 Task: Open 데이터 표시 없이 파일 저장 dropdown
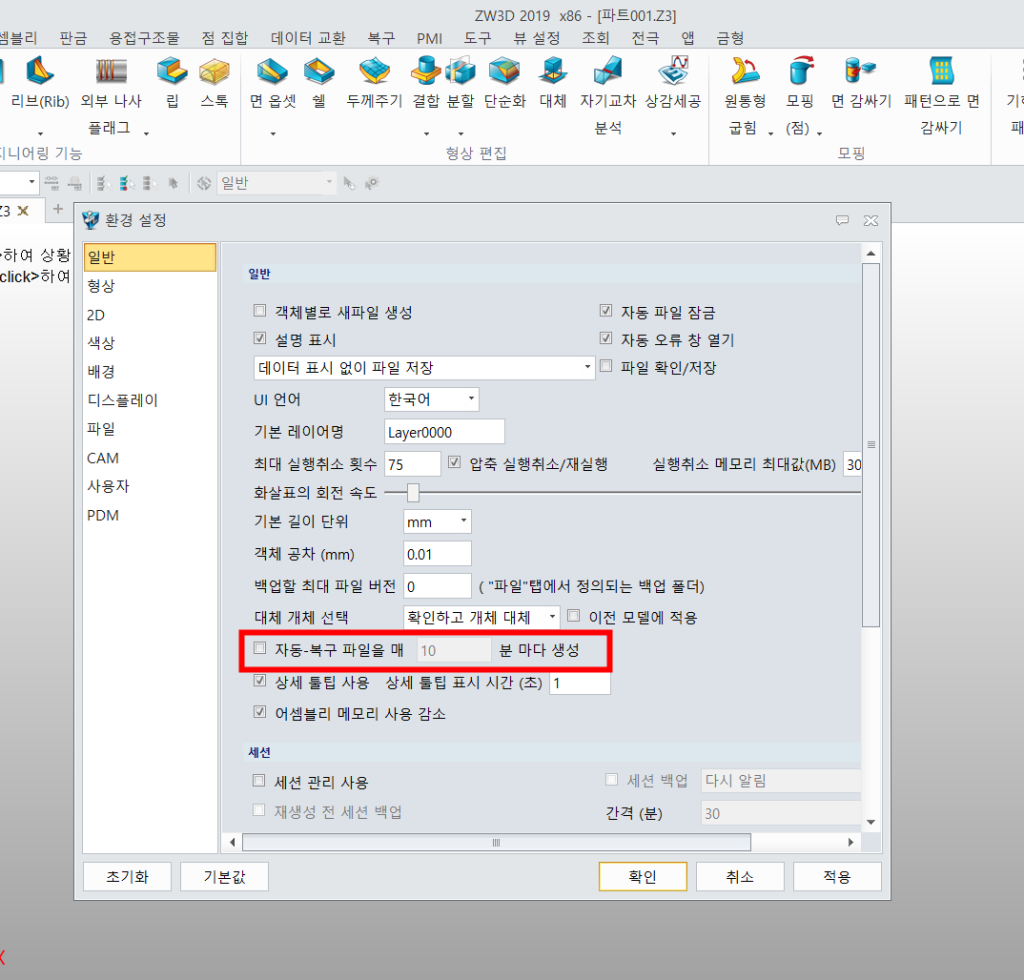pyautogui.click(x=424, y=368)
